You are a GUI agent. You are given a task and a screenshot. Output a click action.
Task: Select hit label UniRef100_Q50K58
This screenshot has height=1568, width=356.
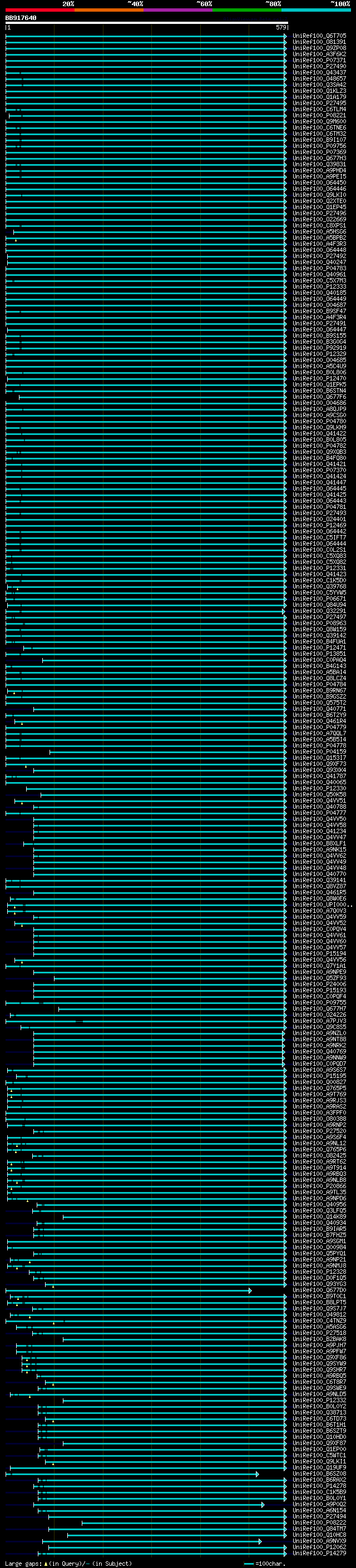coord(319,794)
